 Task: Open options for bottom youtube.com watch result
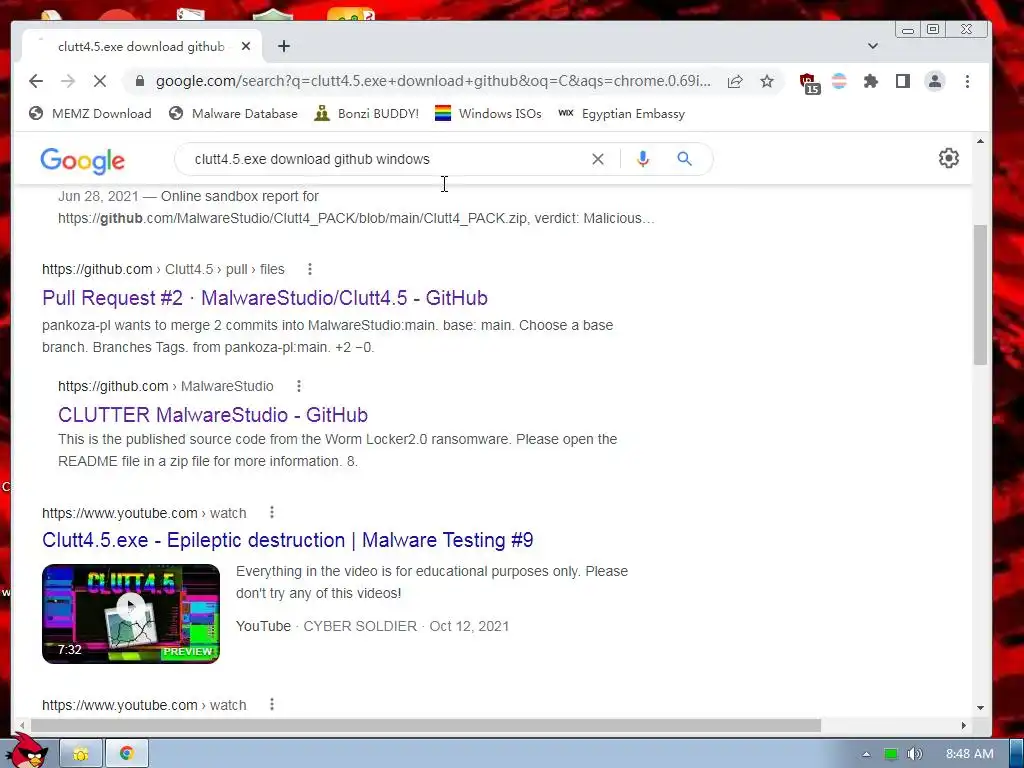click(272, 705)
